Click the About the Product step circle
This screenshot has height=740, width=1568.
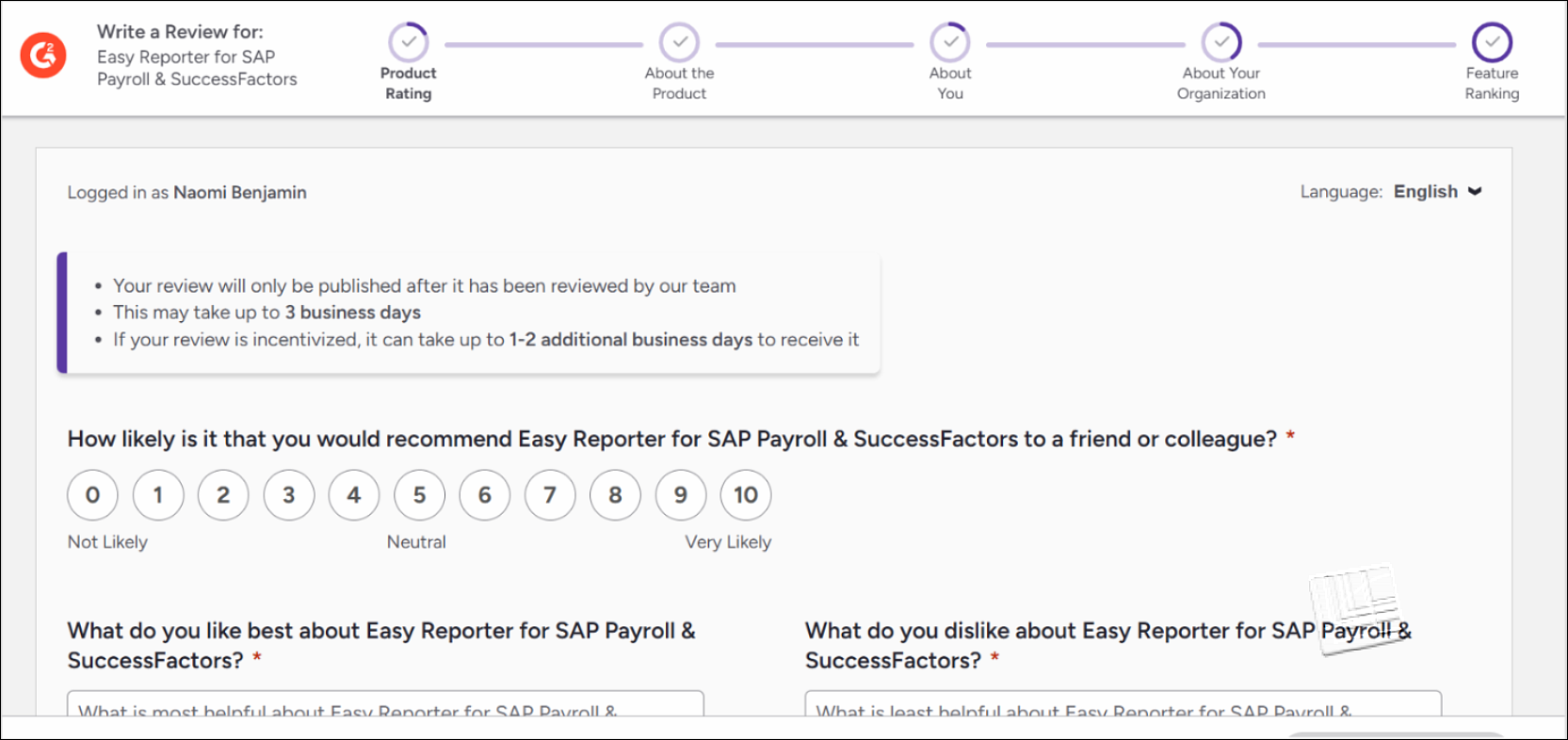point(679,42)
